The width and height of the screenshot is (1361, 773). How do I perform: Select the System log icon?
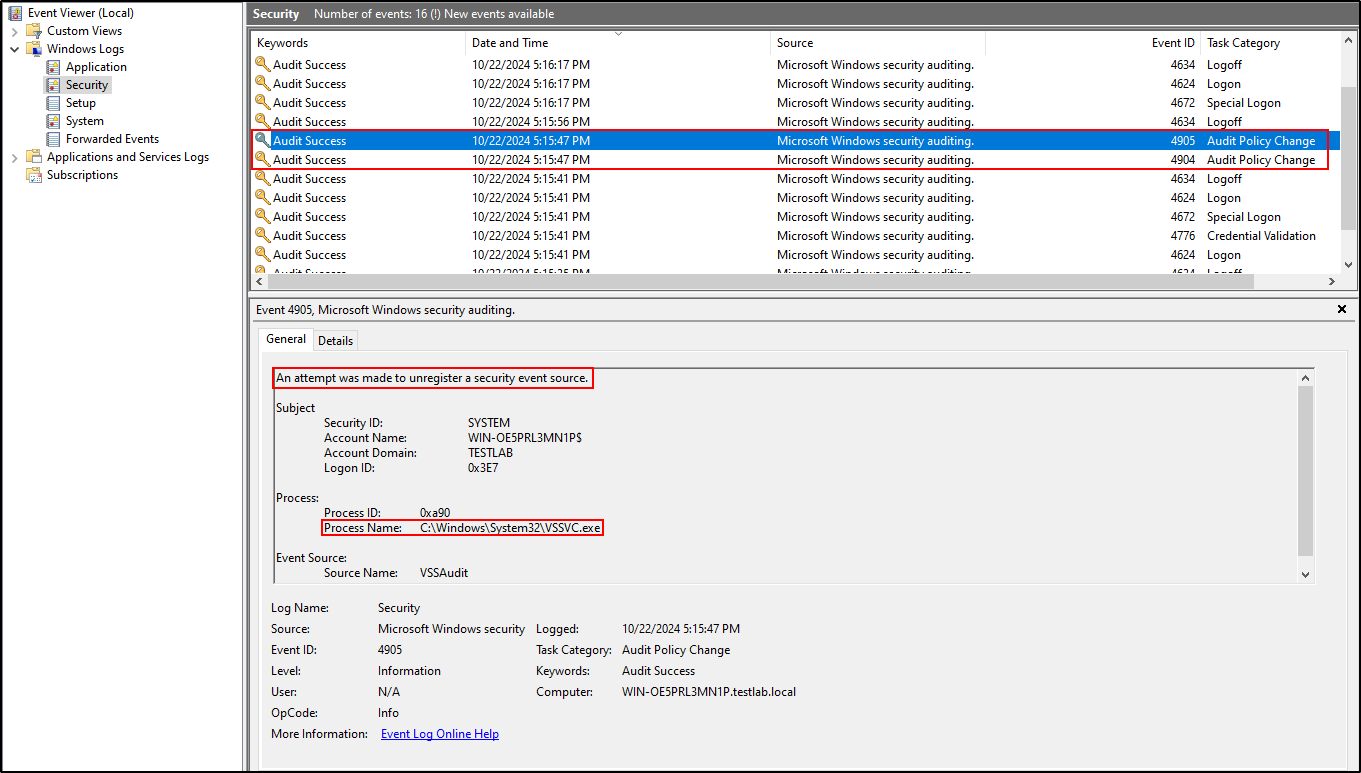(x=53, y=121)
